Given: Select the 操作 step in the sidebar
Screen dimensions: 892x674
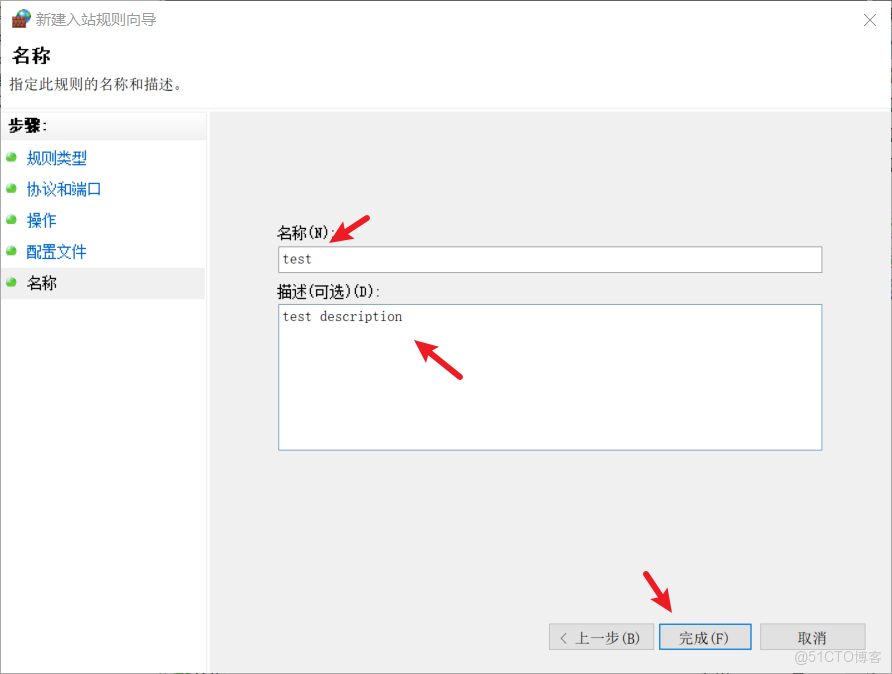Looking at the screenshot, I should [x=41, y=220].
